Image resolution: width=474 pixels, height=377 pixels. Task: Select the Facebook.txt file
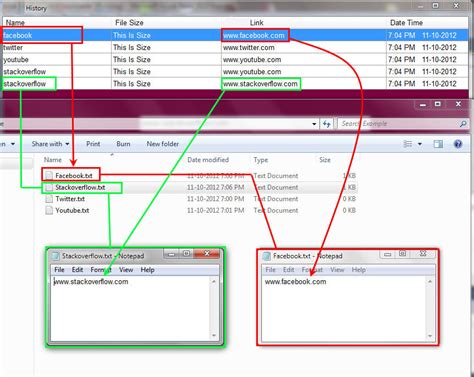[74, 175]
